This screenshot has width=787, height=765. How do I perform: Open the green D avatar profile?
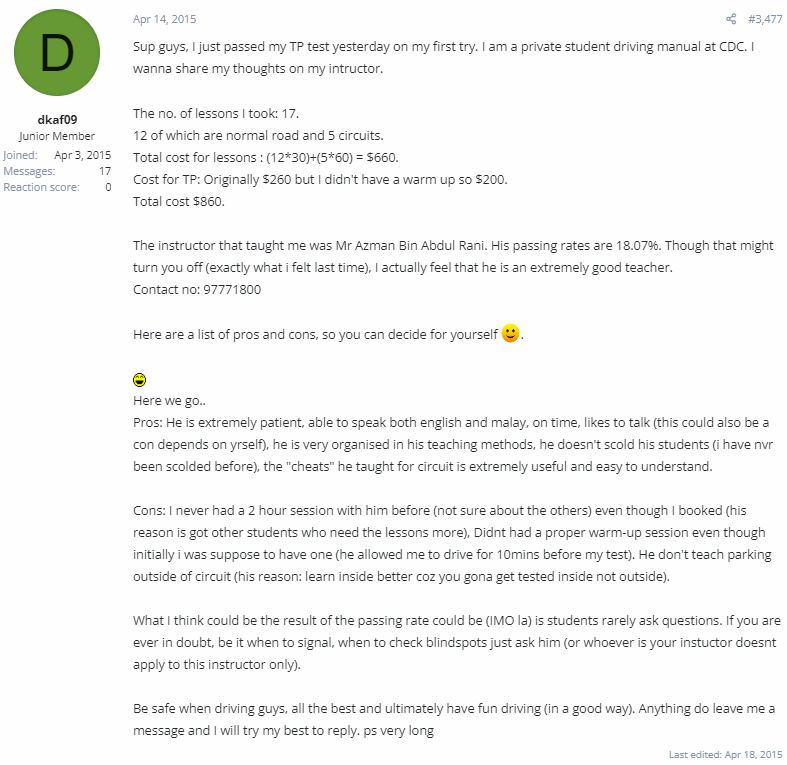57,53
